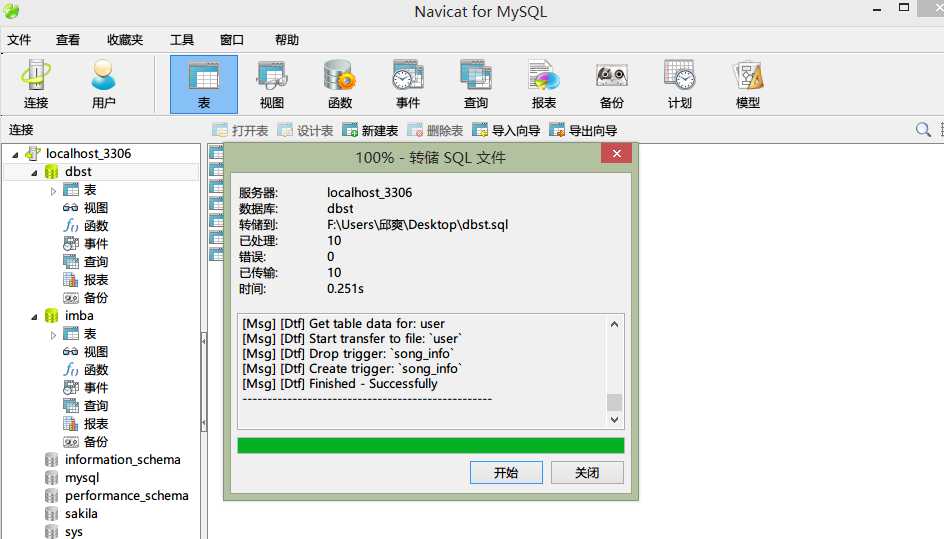944x539 pixels.
Task: Select 函数 under imba
Action: 96,370
